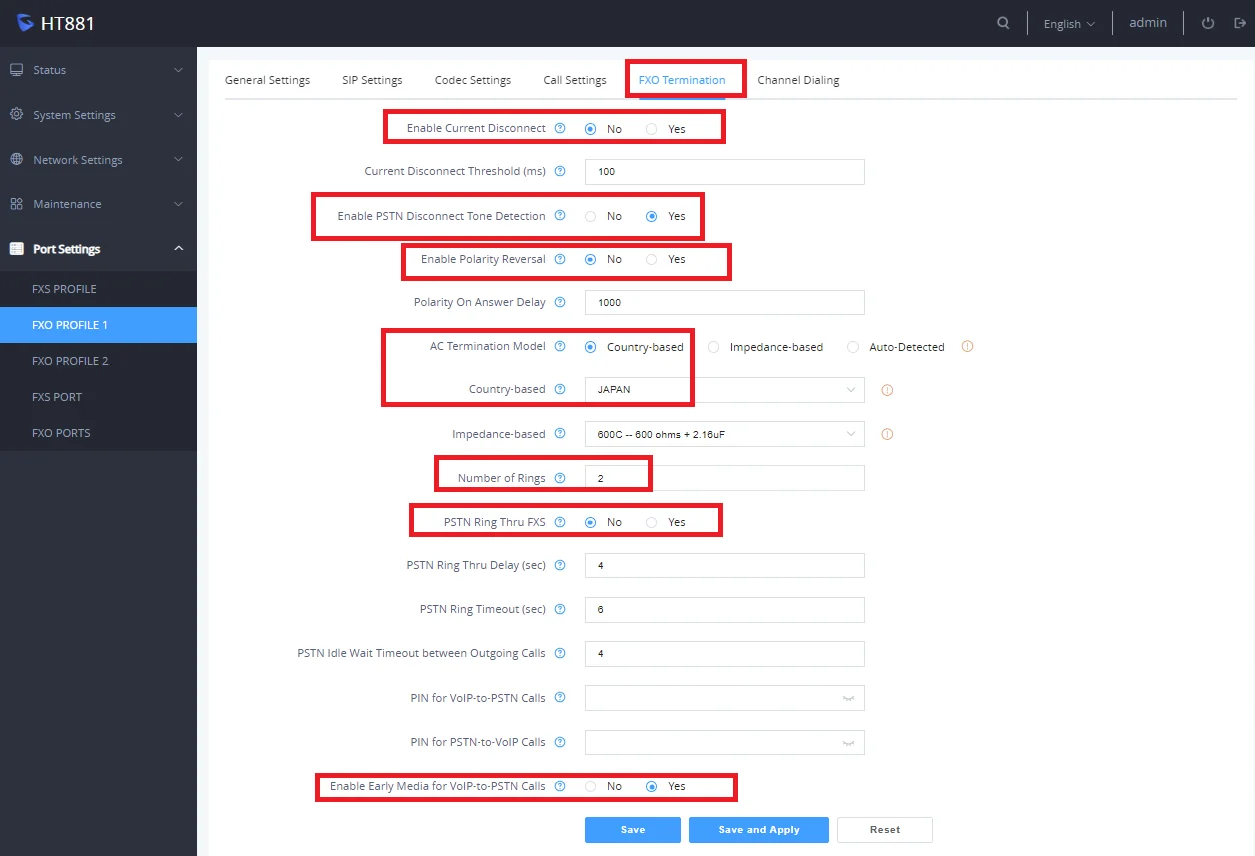Show password in PIN for VoIP-to-PSTN field

pyautogui.click(x=848, y=698)
